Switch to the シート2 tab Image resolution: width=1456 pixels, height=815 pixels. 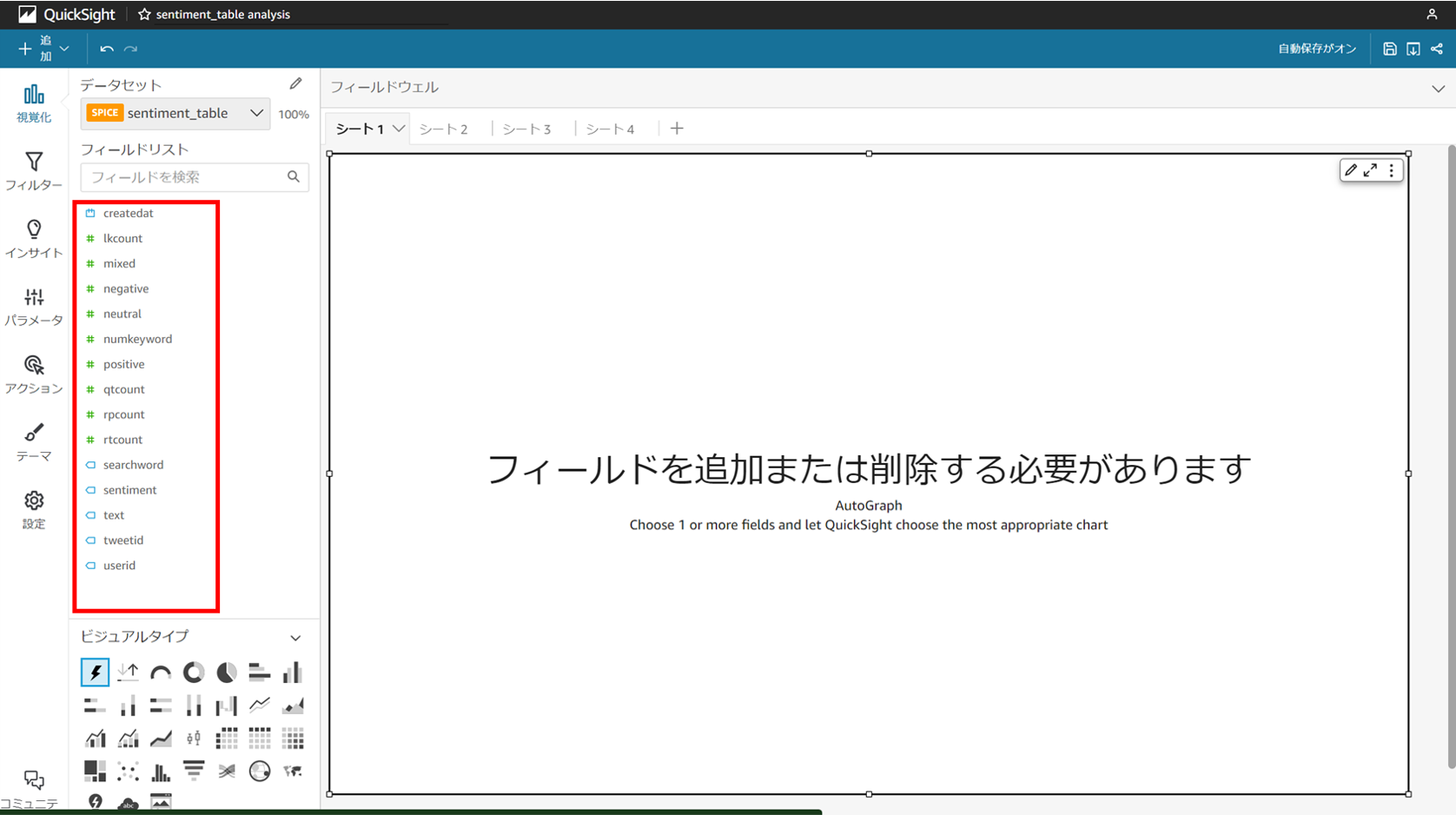443,129
